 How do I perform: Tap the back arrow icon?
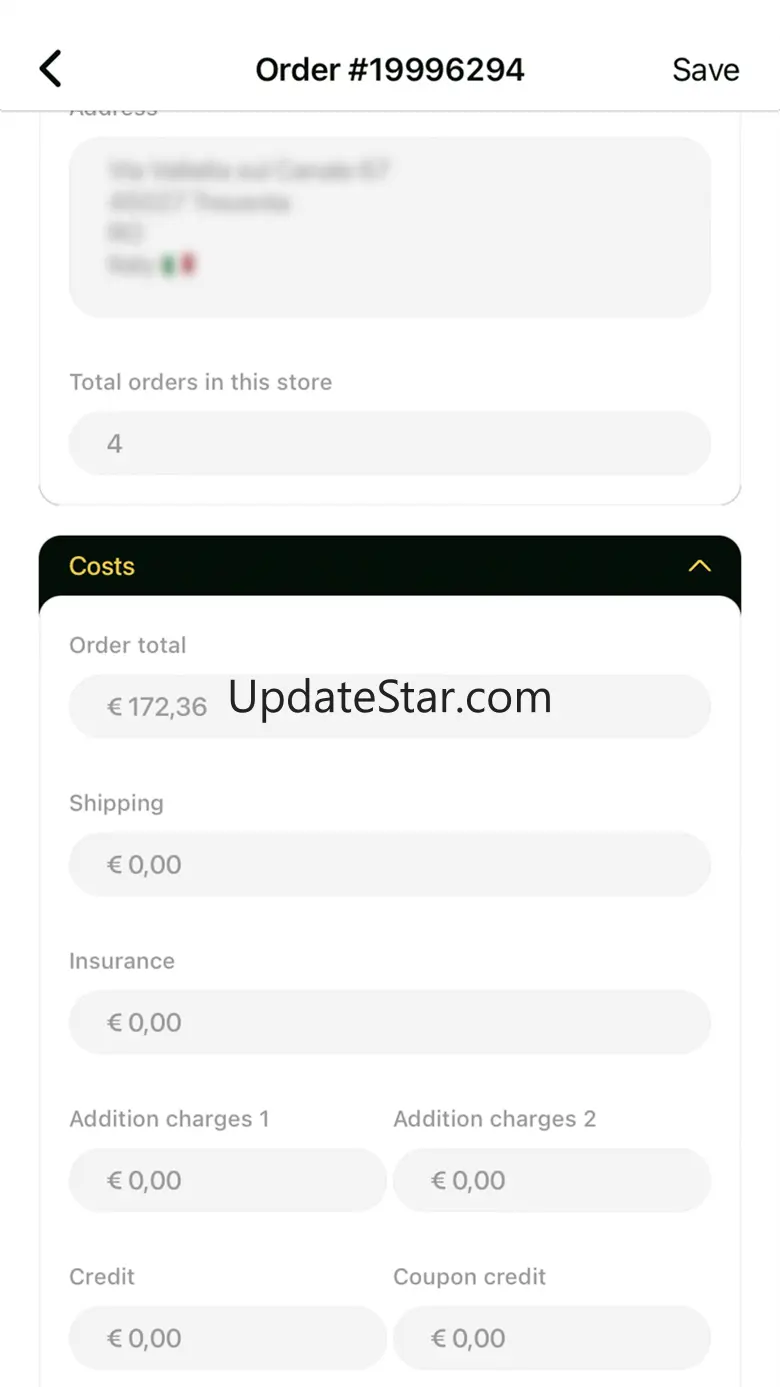(x=50, y=69)
